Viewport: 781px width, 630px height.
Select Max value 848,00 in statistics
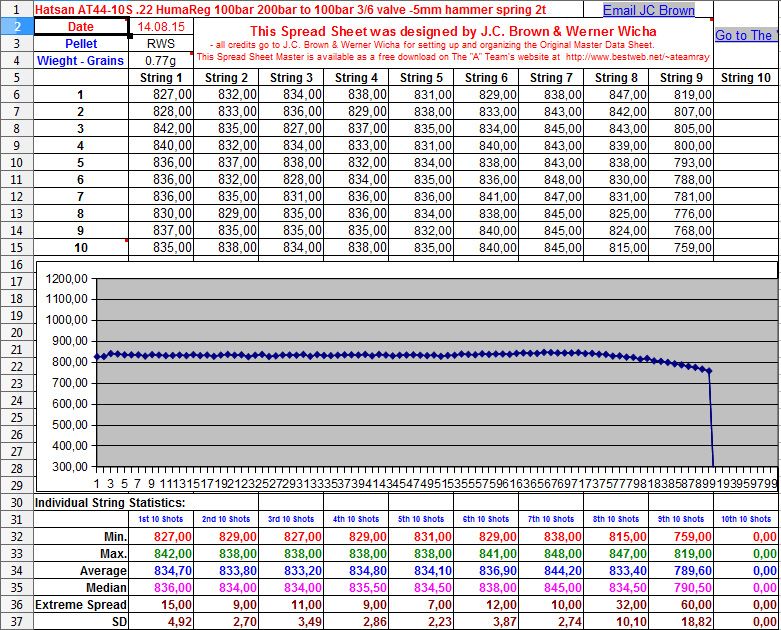coord(551,553)
